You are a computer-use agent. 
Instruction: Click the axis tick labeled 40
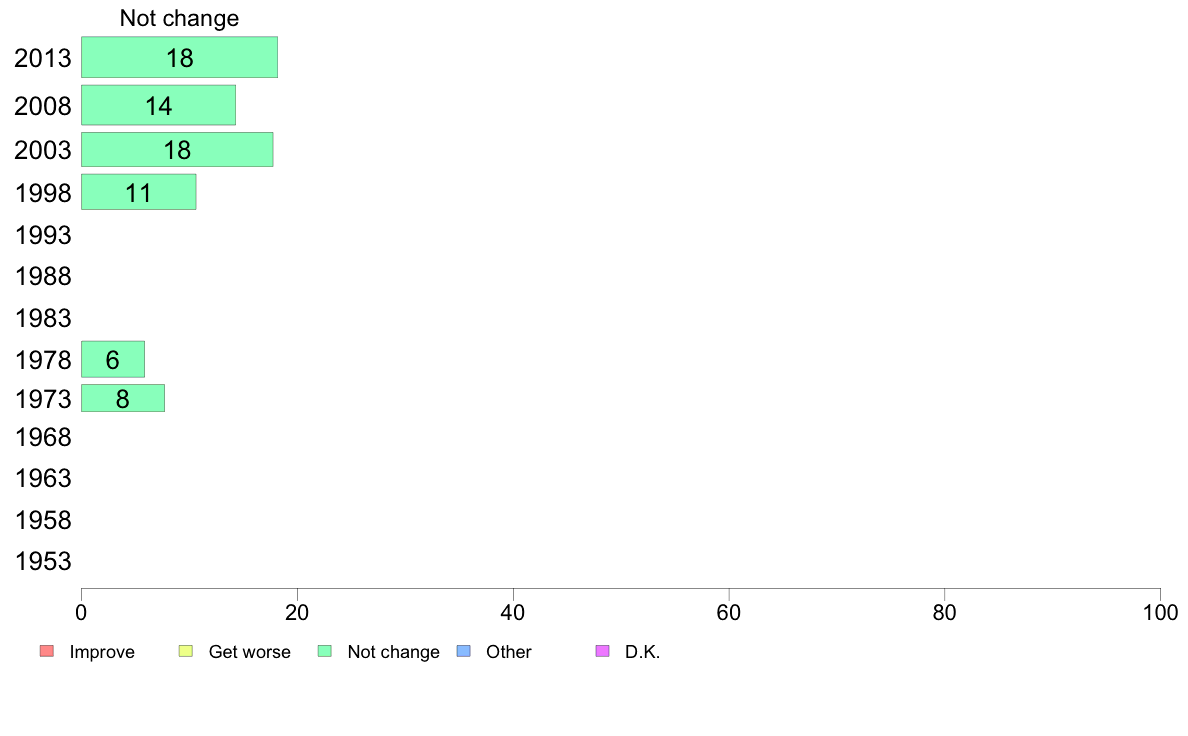click(x=513, y=612)
